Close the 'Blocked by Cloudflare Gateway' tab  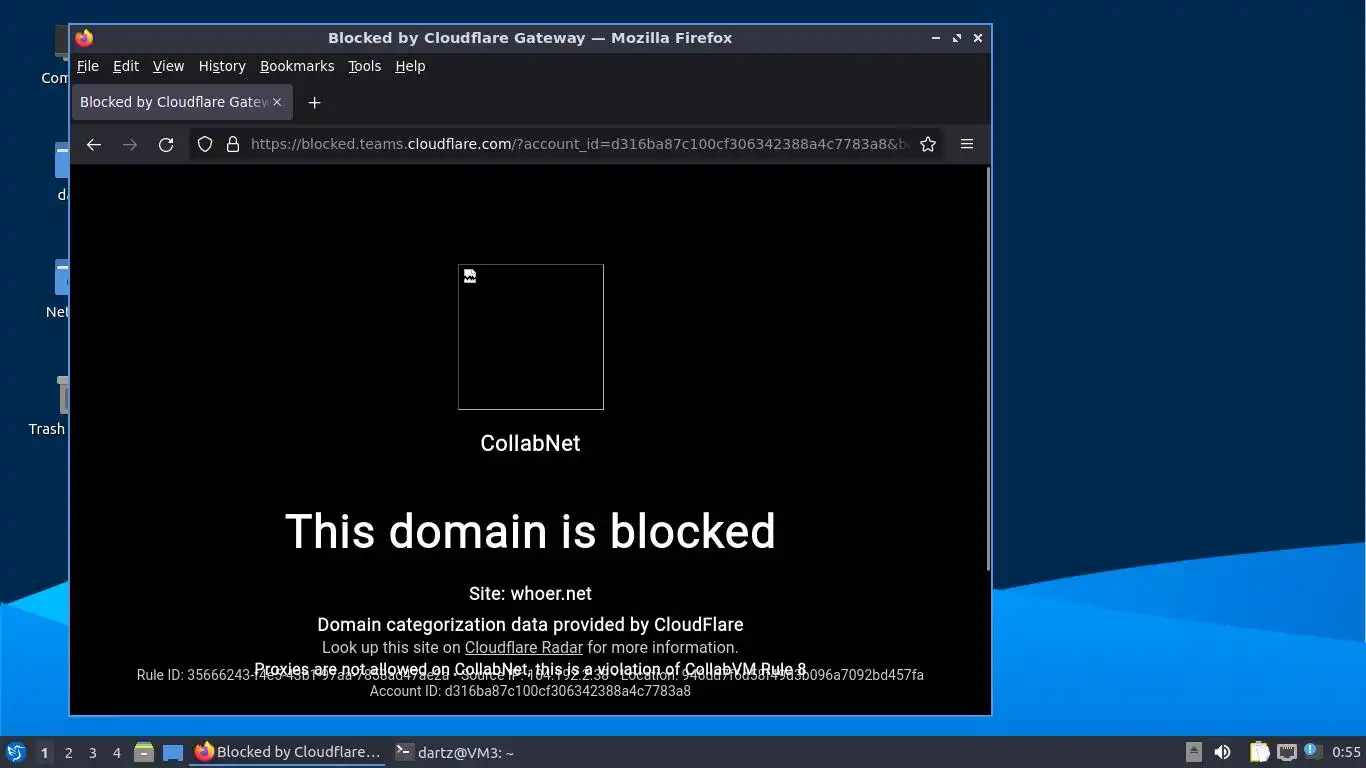277,102
